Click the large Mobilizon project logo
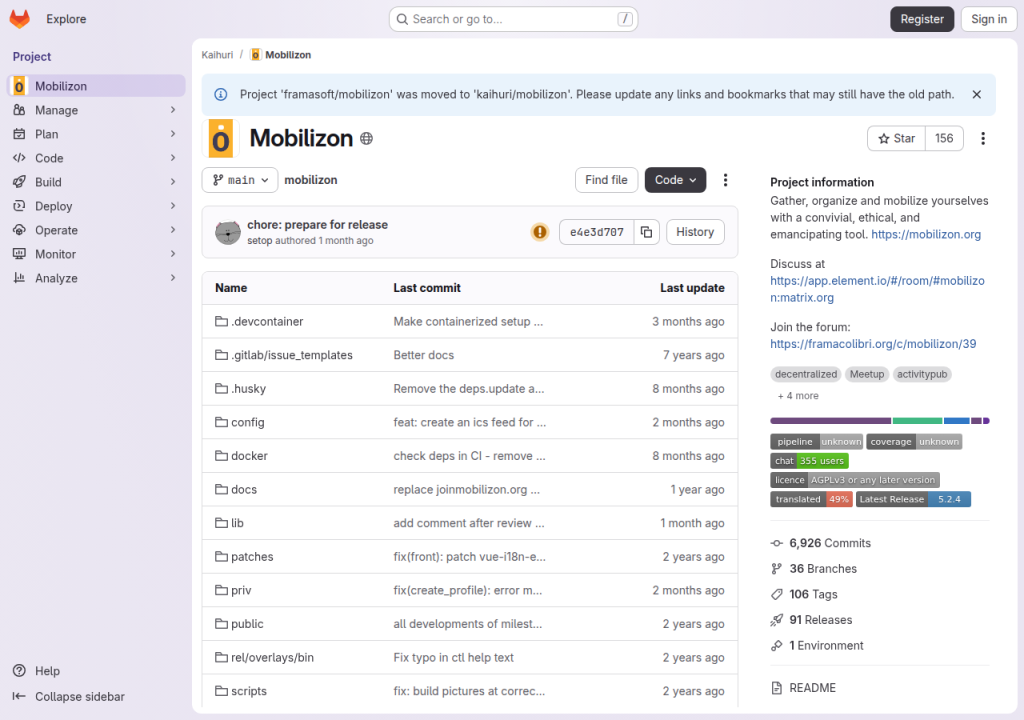Image resolution: width=1024 pixels, height=720 pixels. (221, 139)
